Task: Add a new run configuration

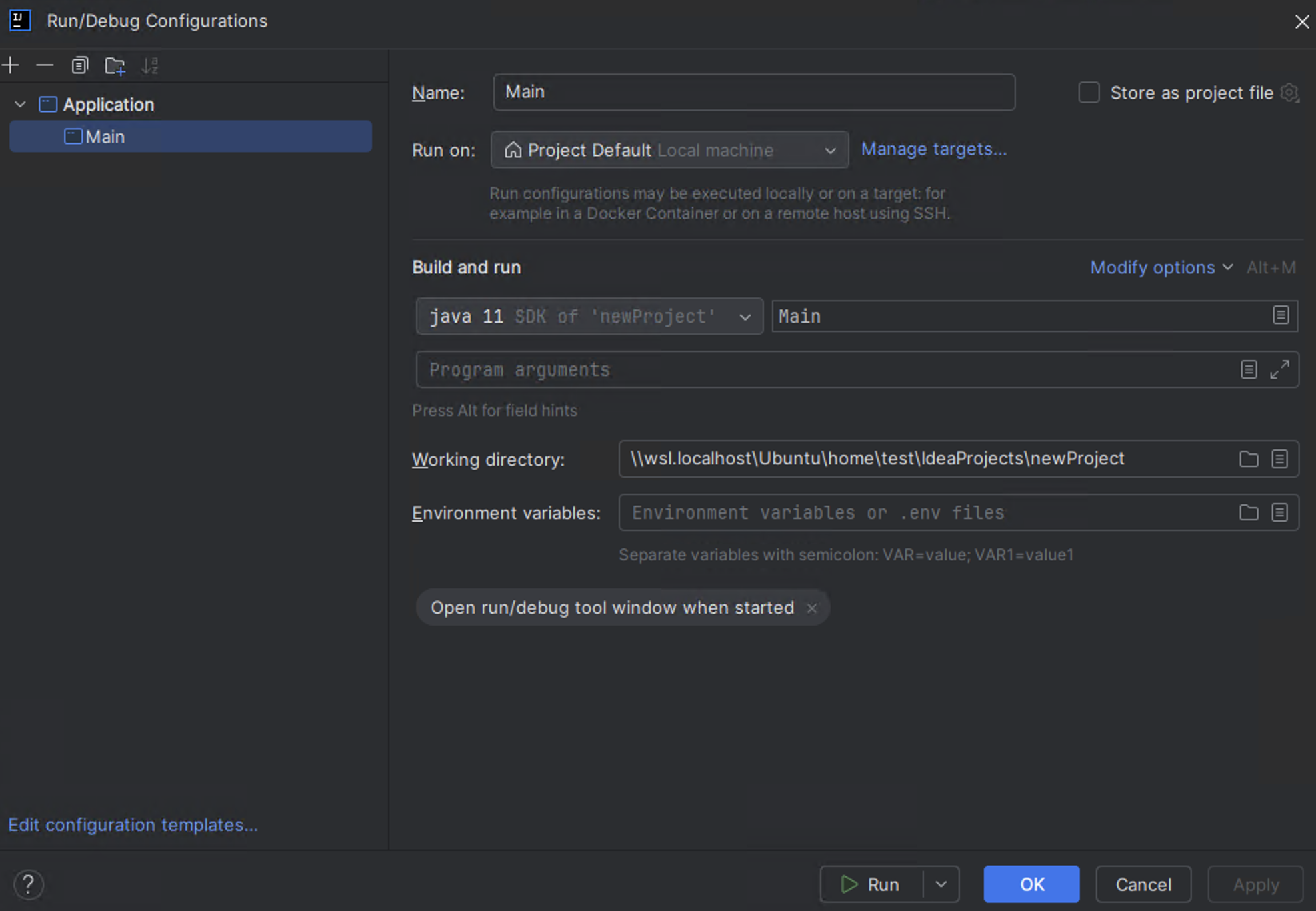Action: (x=11, y=65)
